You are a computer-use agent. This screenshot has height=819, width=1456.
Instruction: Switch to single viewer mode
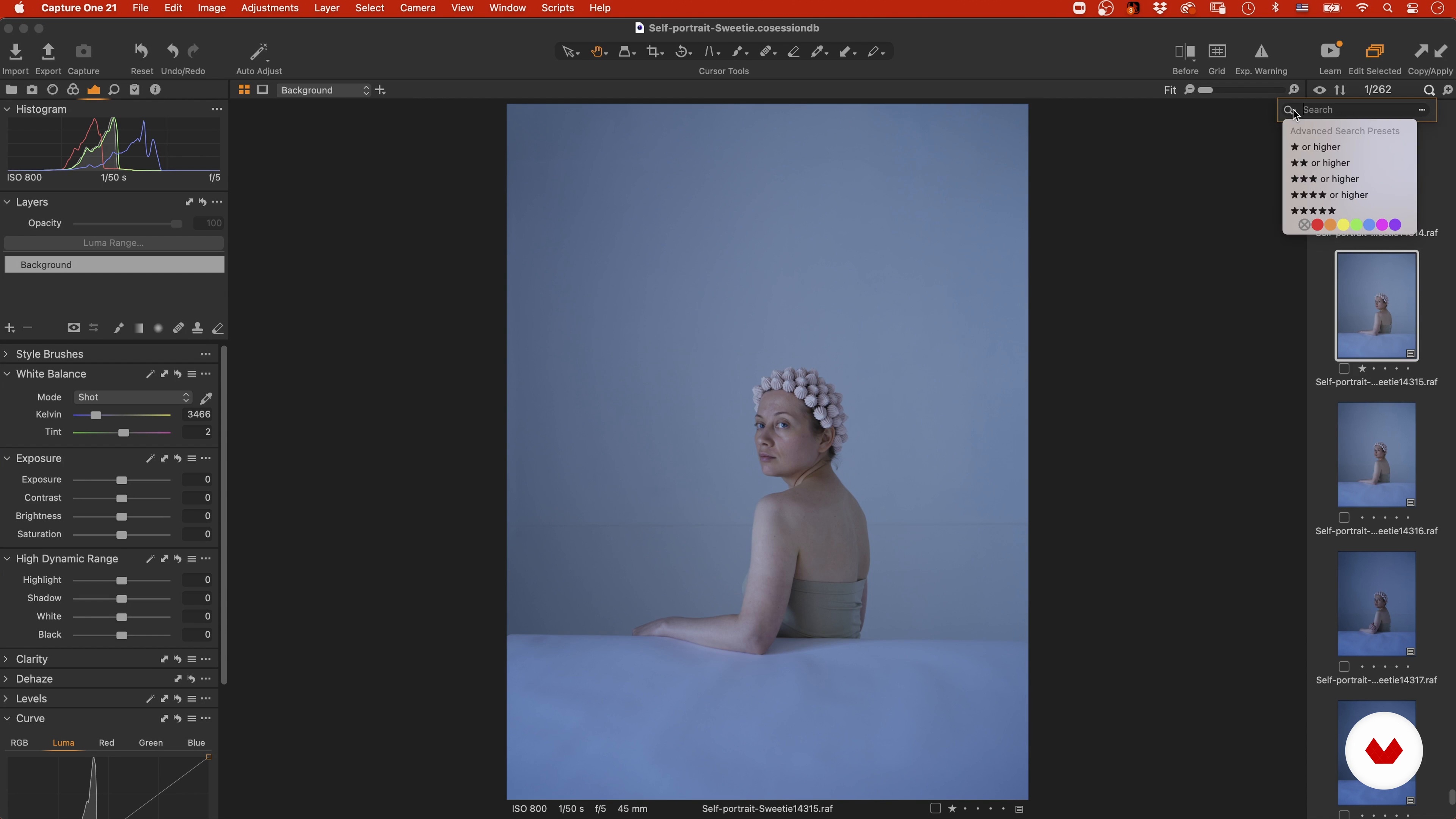tap(262, 90)
